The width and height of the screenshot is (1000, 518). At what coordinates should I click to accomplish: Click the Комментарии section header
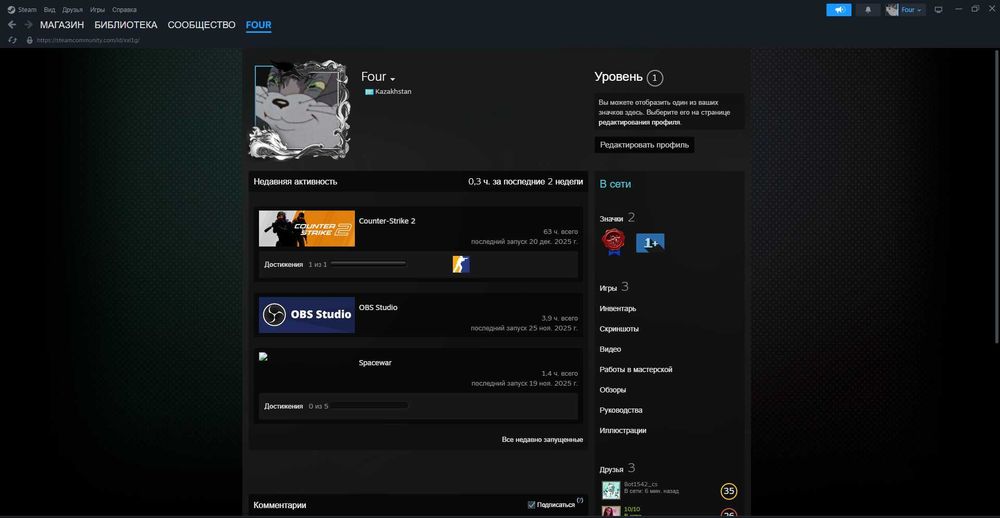click(279, 505)
